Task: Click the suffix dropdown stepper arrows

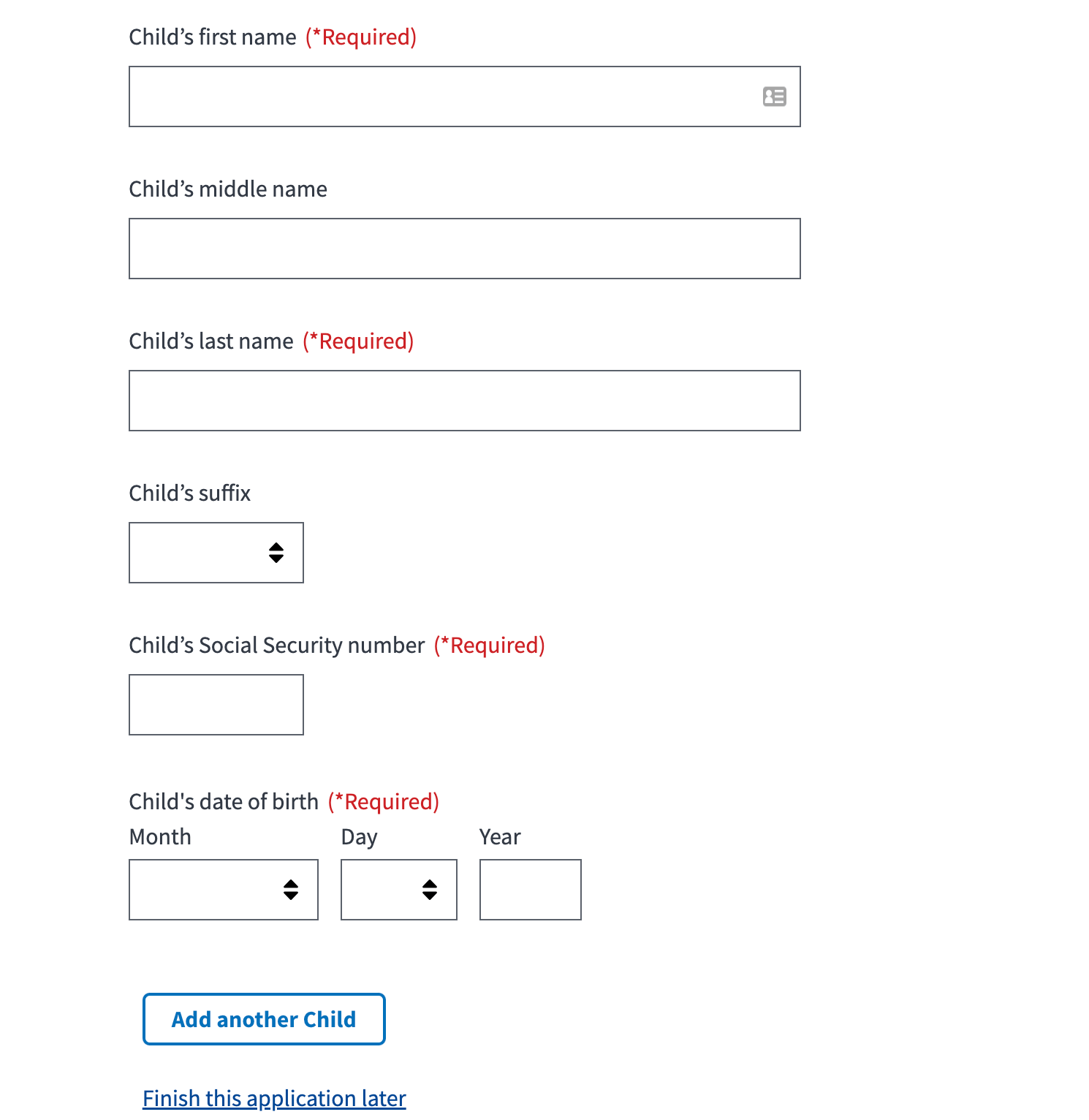Action: pyautogui.click(x=277, y=553)
